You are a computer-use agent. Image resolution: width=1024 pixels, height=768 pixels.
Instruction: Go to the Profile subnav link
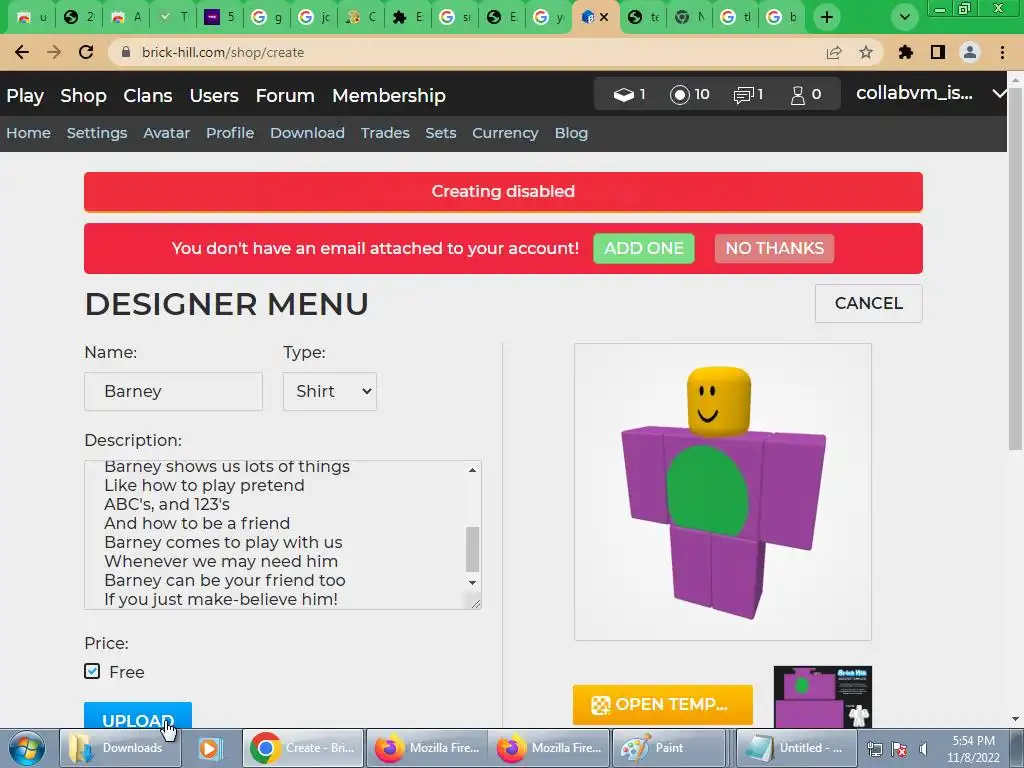click(230, 133)
